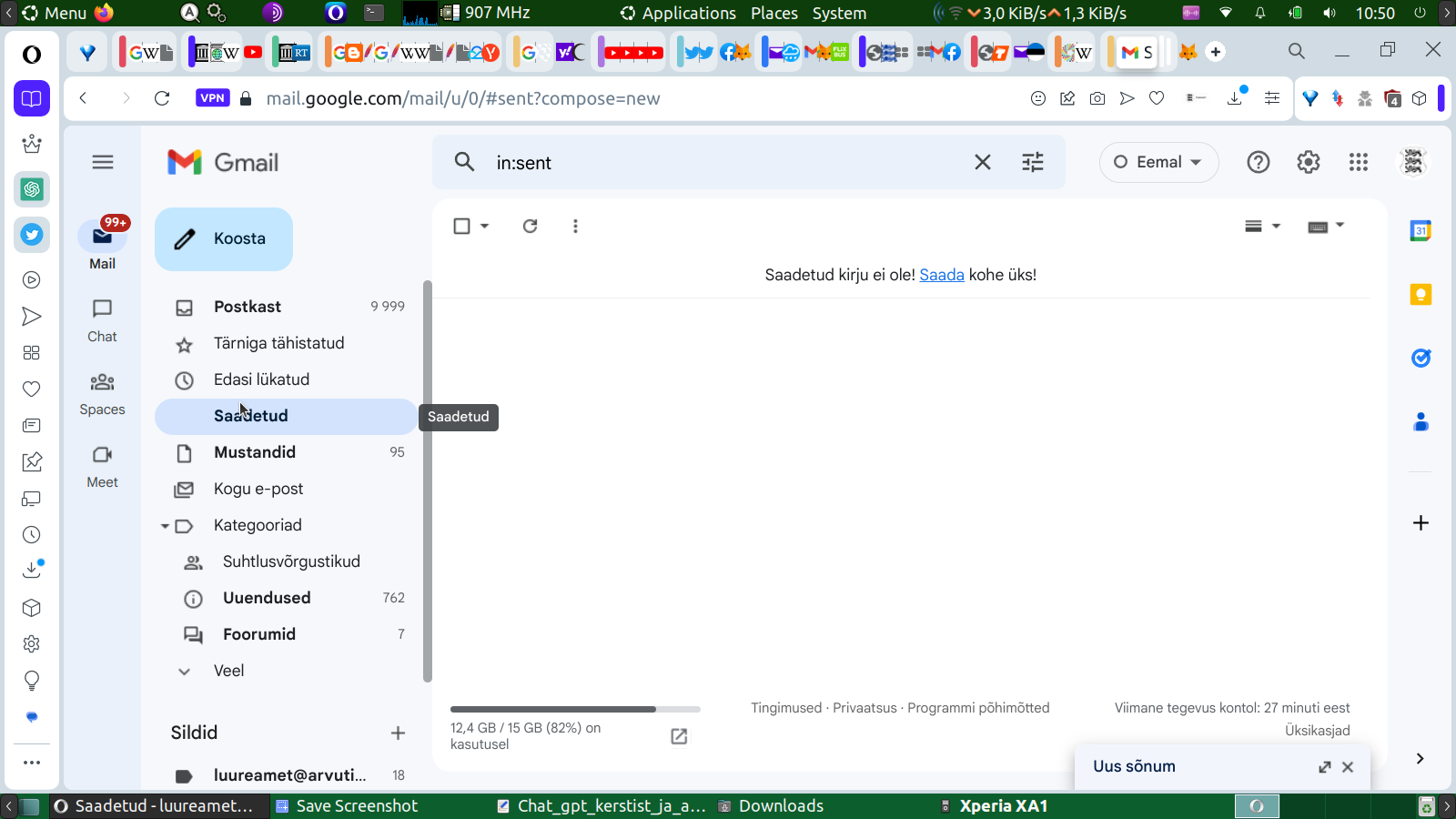Follow the Saada link
Image resolution: width=1456 pixels, height=819 pixels.
[941, 275]
